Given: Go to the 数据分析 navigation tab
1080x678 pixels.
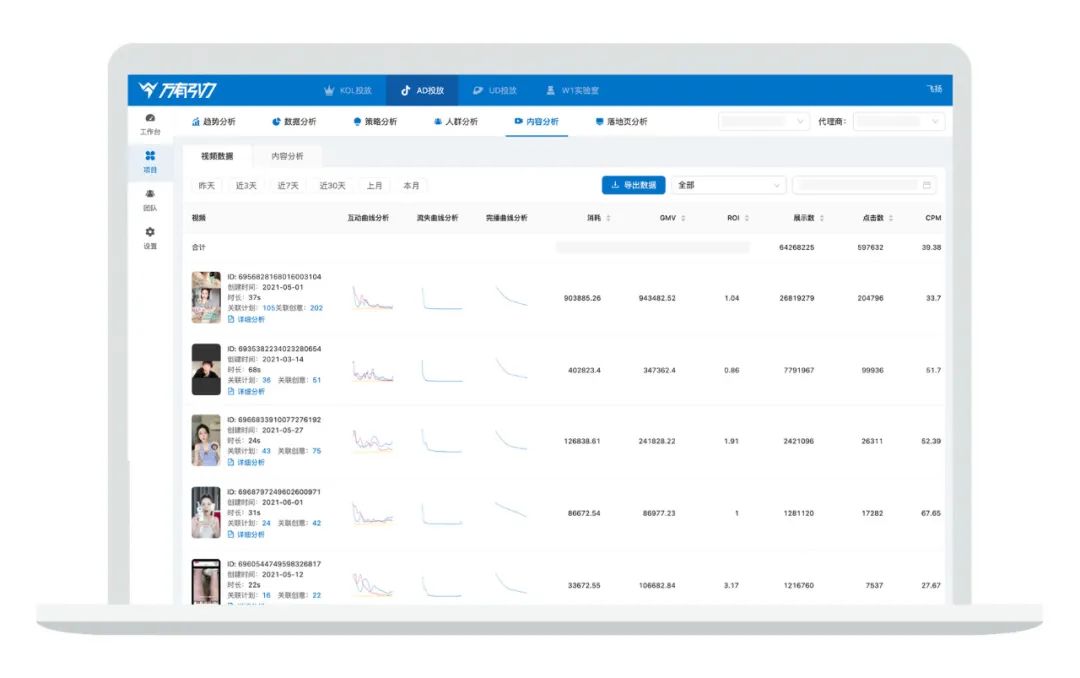Looking at the screenshot, I should coord(294,122).
